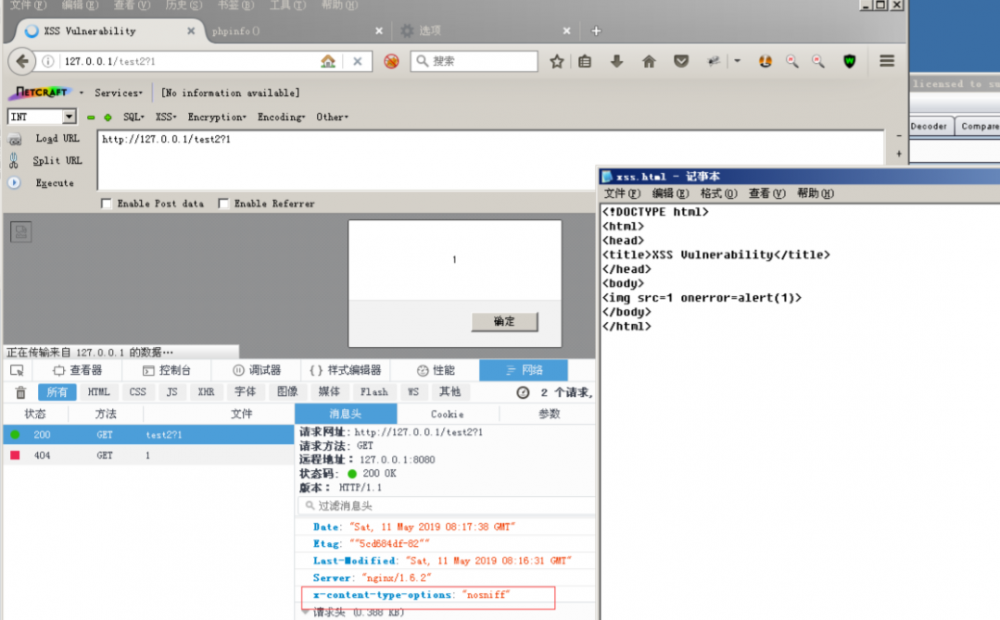
Task: Confirm the alert with 确定 button
Action: (x=504, y=321)
